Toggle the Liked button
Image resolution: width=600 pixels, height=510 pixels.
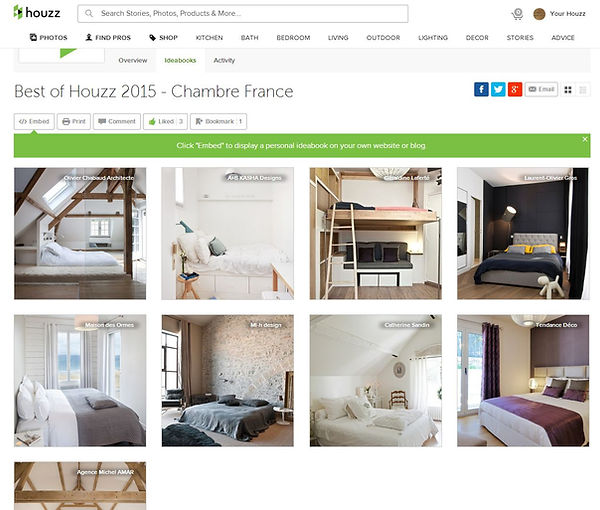click(x=165, y=121)
